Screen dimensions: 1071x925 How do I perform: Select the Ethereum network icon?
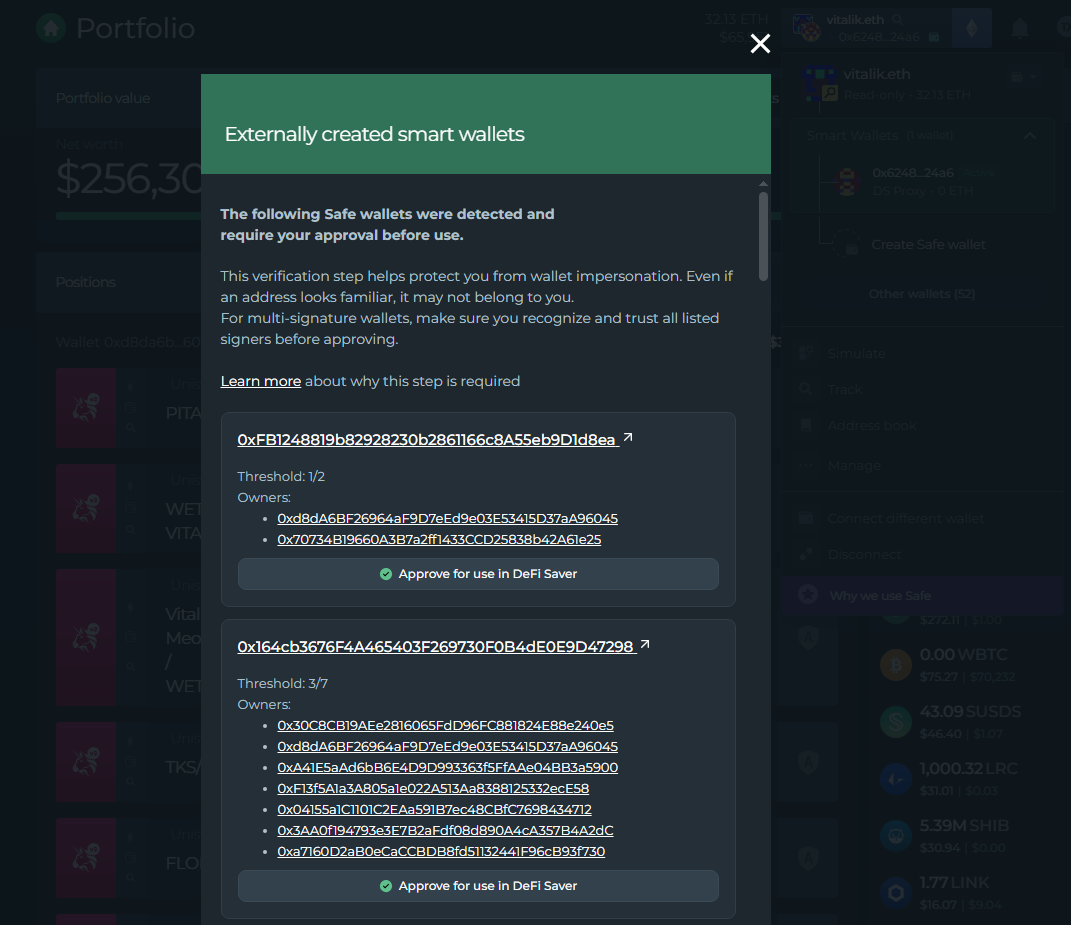click(x=971, y=29)
